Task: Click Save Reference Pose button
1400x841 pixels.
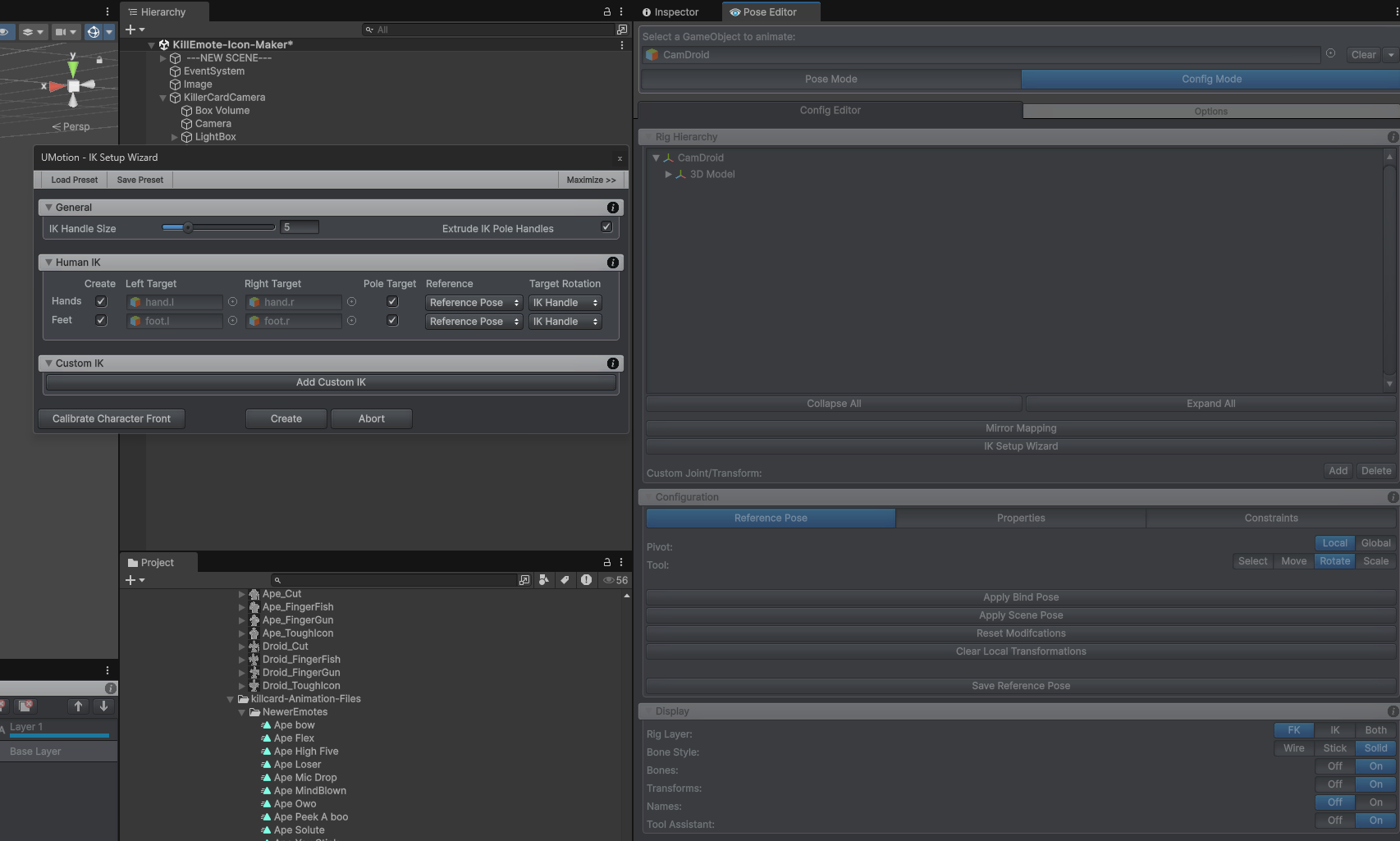Action: coord(1021,686)
